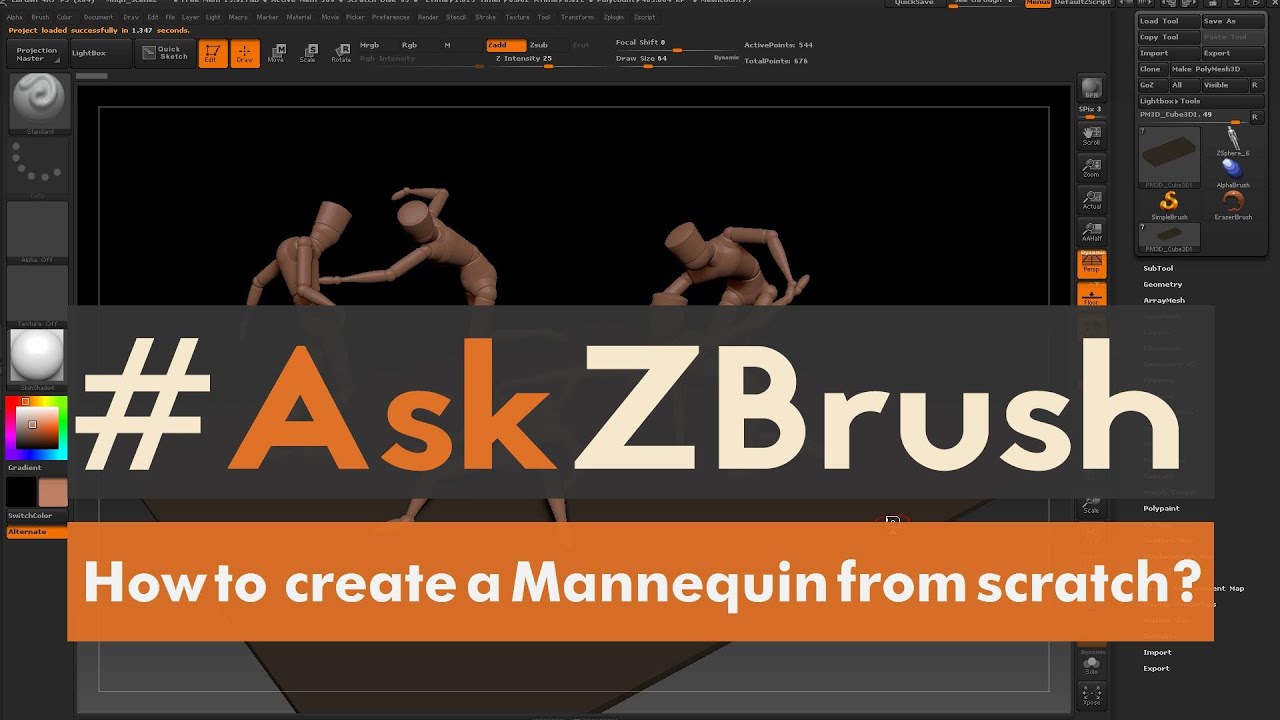Image resolution: width=1280 pixels, height=720 pixels.
Task: Click the BPR render button
Action: (x=1091, y=88)
